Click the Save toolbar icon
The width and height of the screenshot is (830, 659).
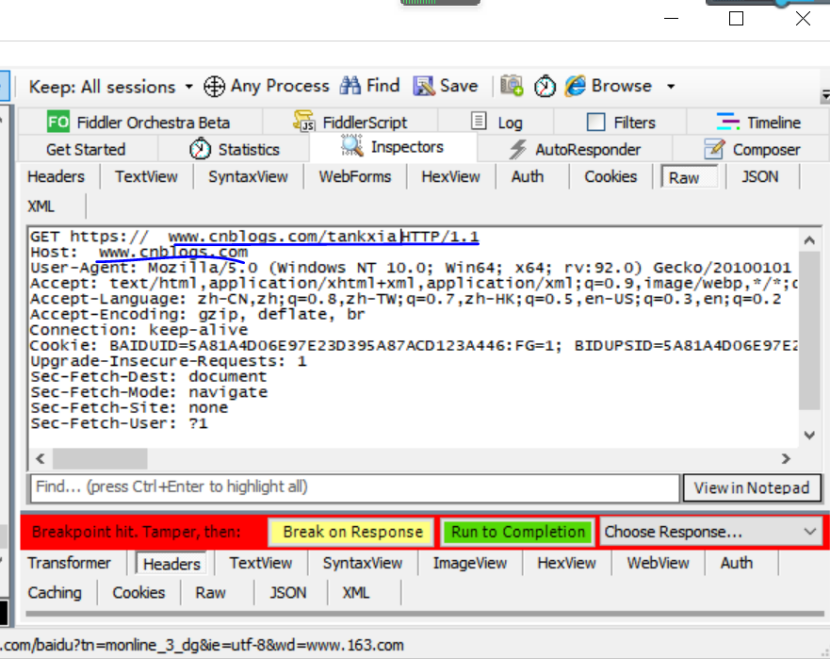coord(423,86)
